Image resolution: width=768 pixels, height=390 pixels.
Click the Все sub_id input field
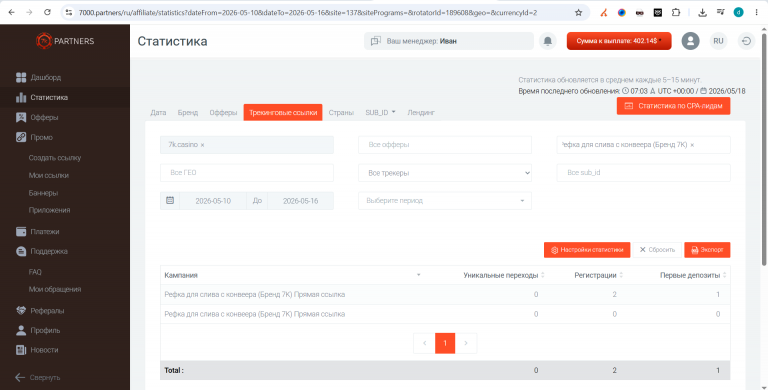pos(644,173)
